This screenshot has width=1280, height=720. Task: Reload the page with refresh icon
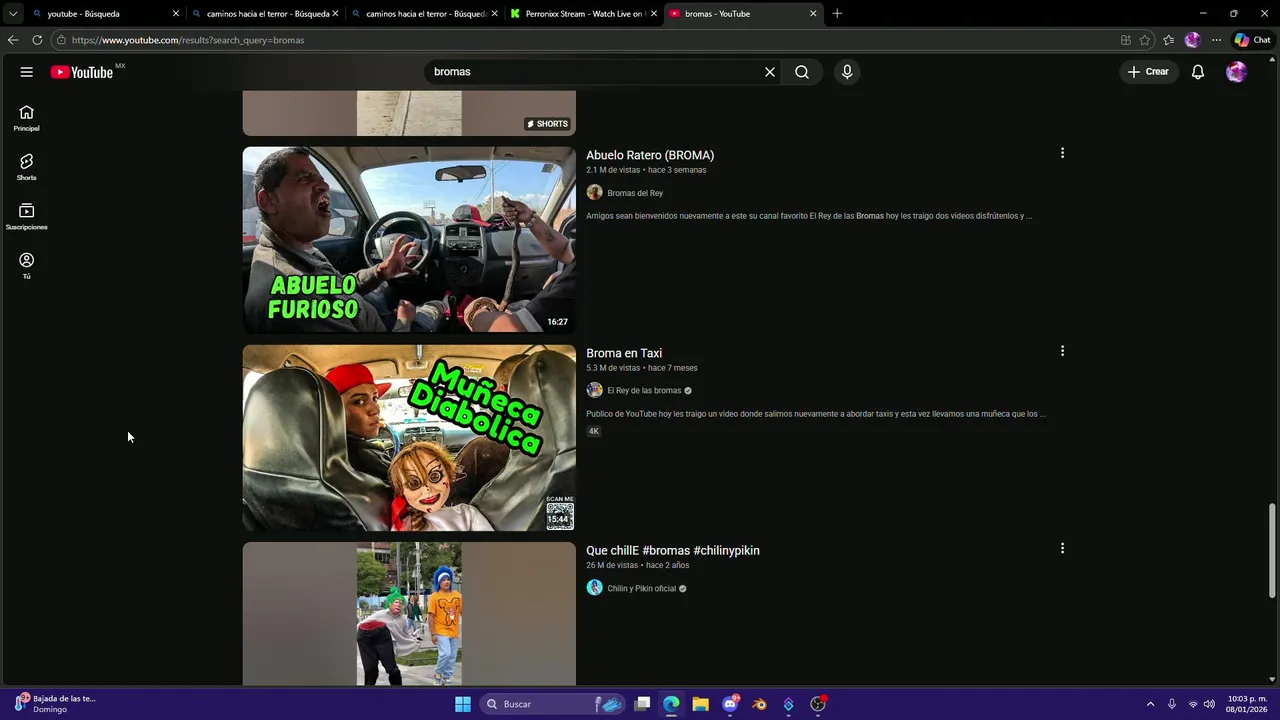37,40
